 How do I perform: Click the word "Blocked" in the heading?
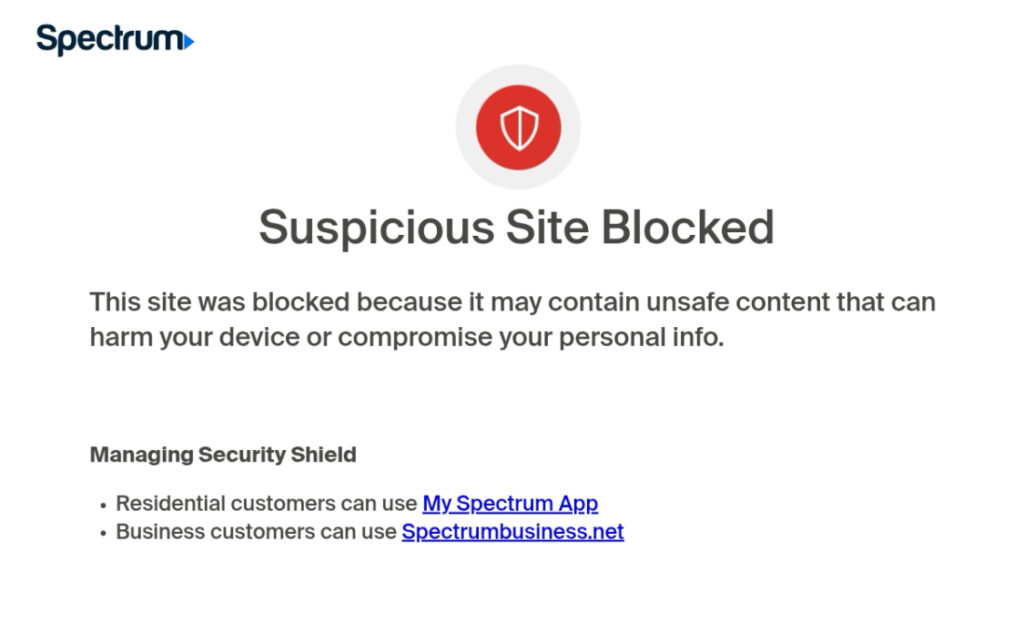pos(688,228)
